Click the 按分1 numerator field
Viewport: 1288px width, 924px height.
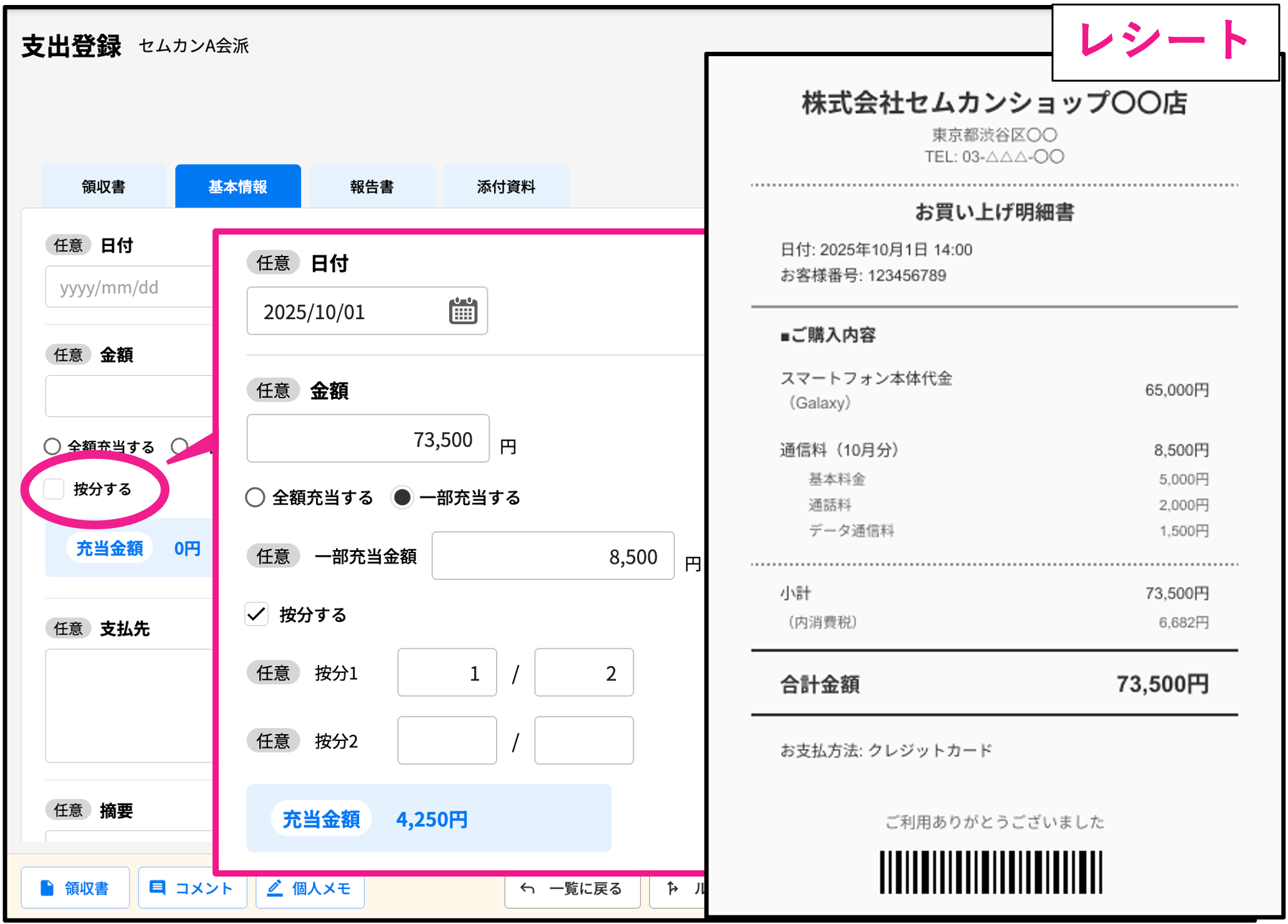click(x=447, y=672)
